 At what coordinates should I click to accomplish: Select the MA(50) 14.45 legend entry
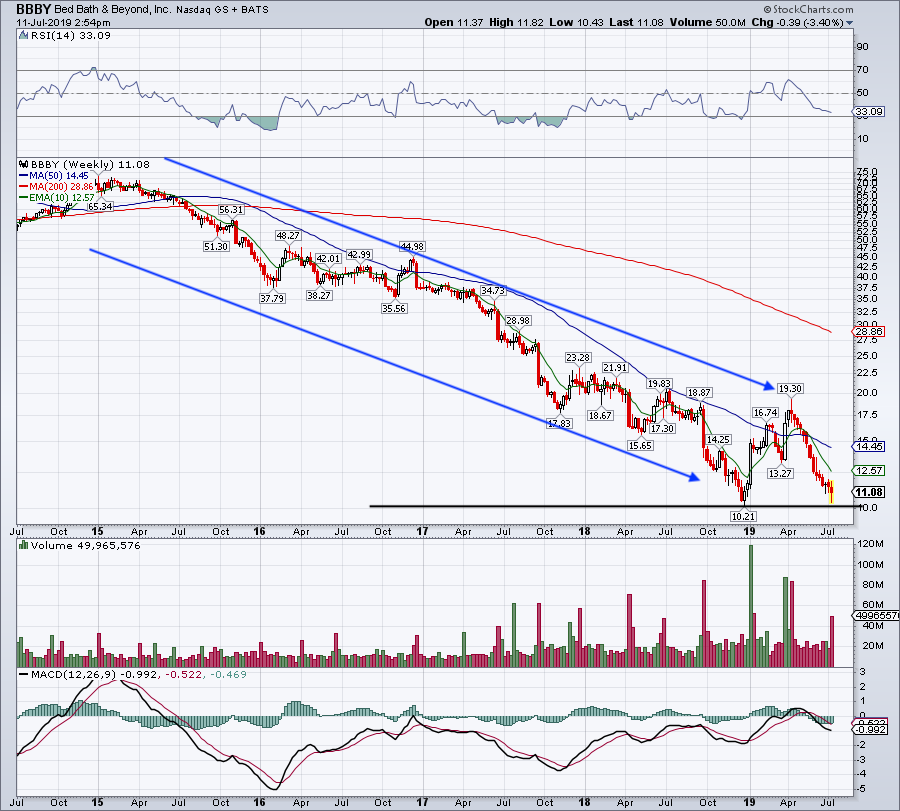(54, 176)
